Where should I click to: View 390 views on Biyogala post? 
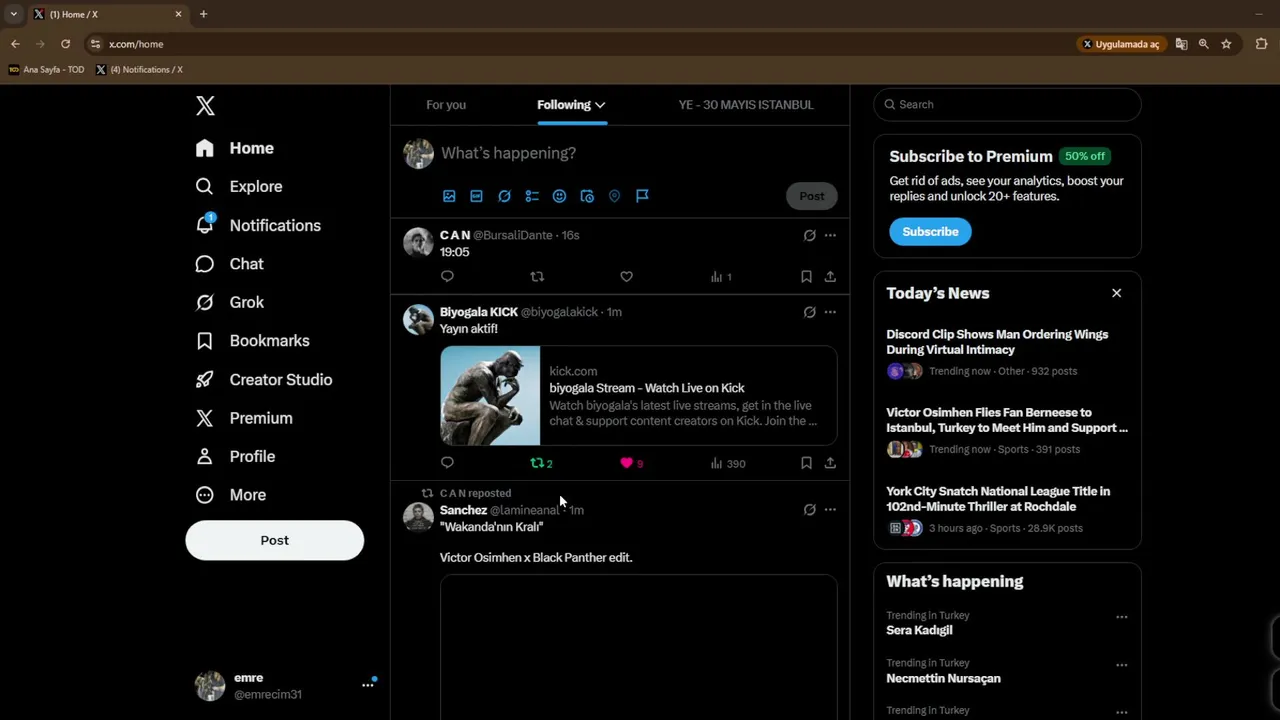(728, 463)
